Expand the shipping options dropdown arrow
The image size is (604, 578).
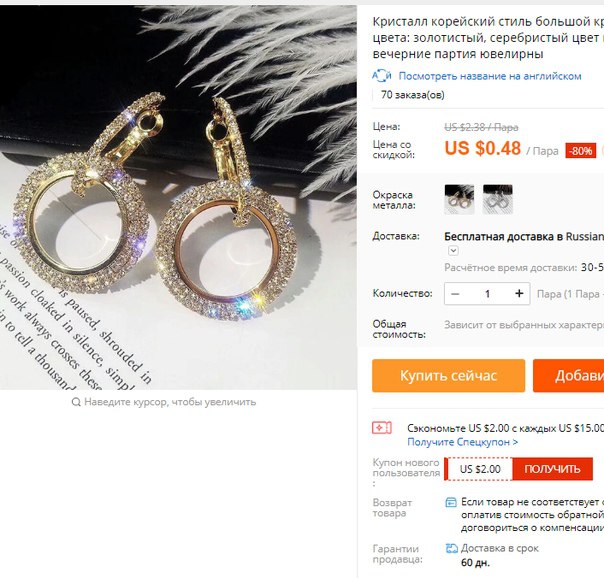[453, 251]
